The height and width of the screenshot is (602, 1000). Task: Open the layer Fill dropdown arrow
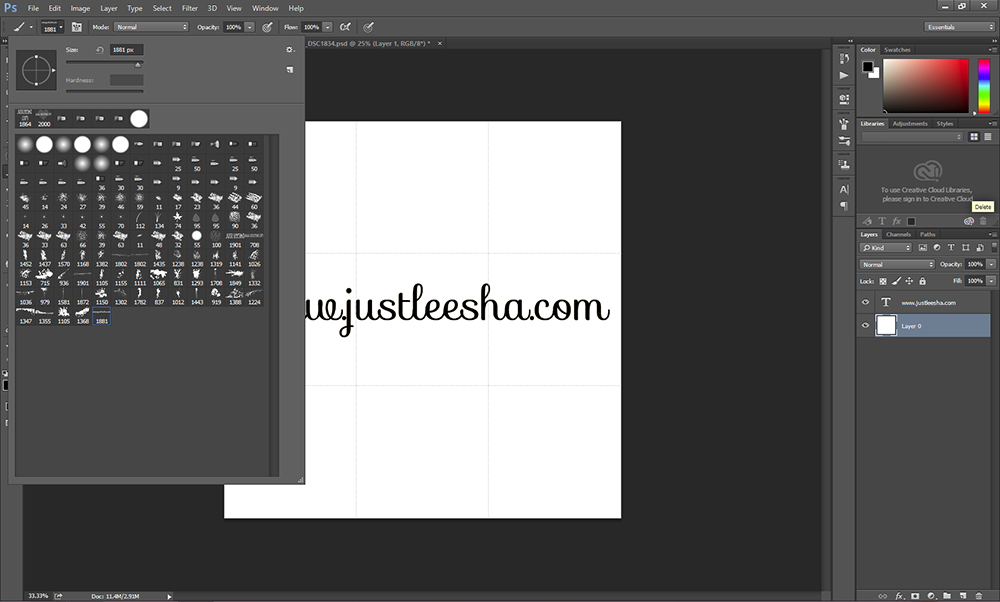click(991, 281)
